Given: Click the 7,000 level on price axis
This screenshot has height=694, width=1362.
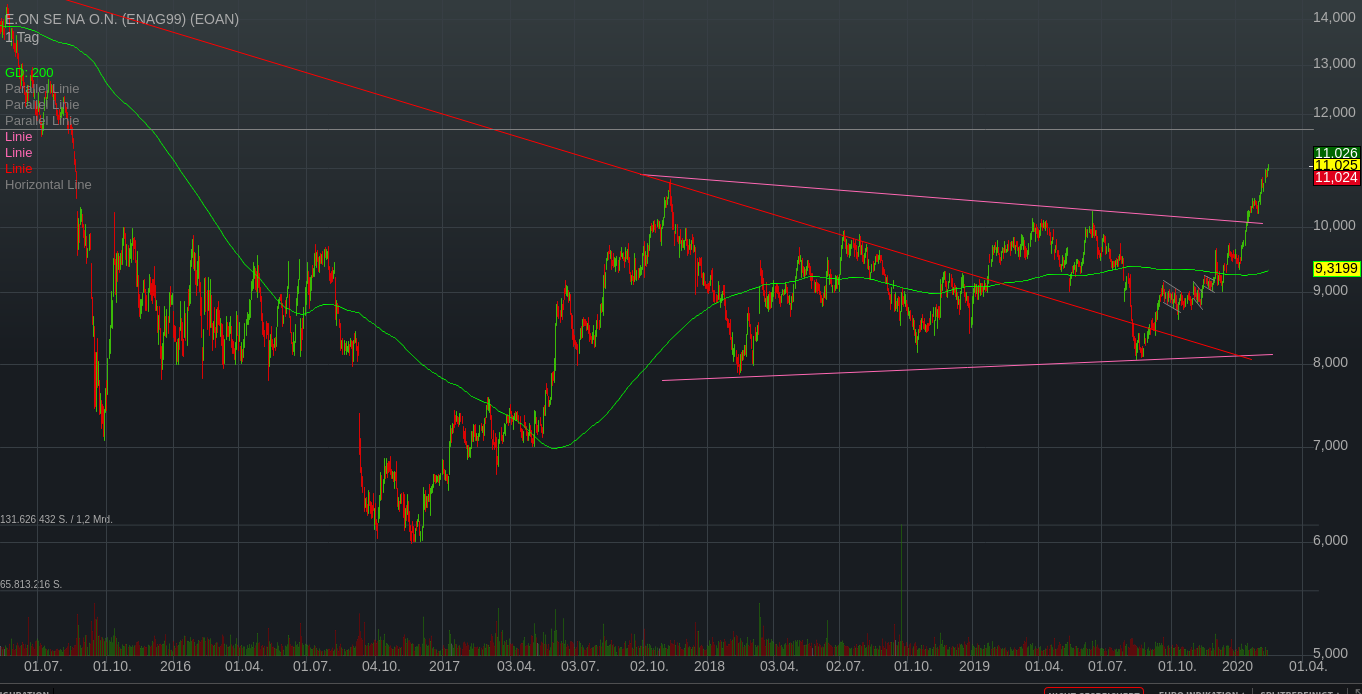Looking at the screenshot, I should click(1334, 445).
